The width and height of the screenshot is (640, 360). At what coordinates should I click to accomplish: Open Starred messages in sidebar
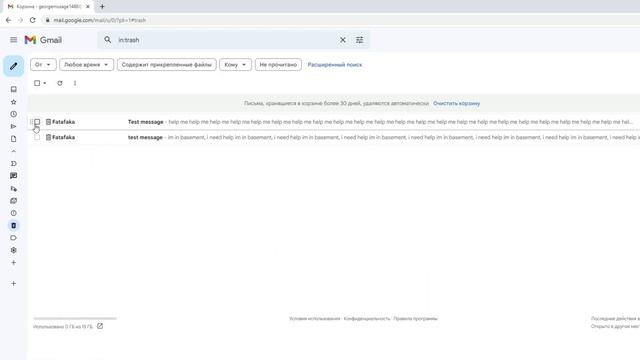coord(13,102)
